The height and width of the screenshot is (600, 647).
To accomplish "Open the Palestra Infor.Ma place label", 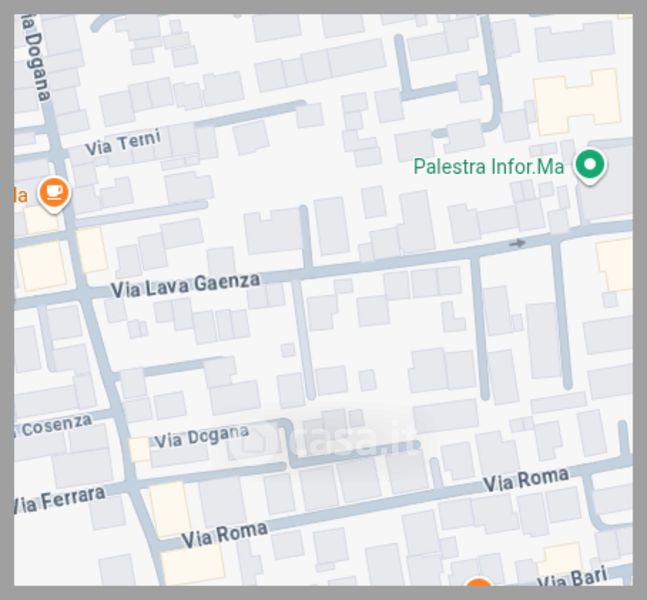I will (489, 167).
